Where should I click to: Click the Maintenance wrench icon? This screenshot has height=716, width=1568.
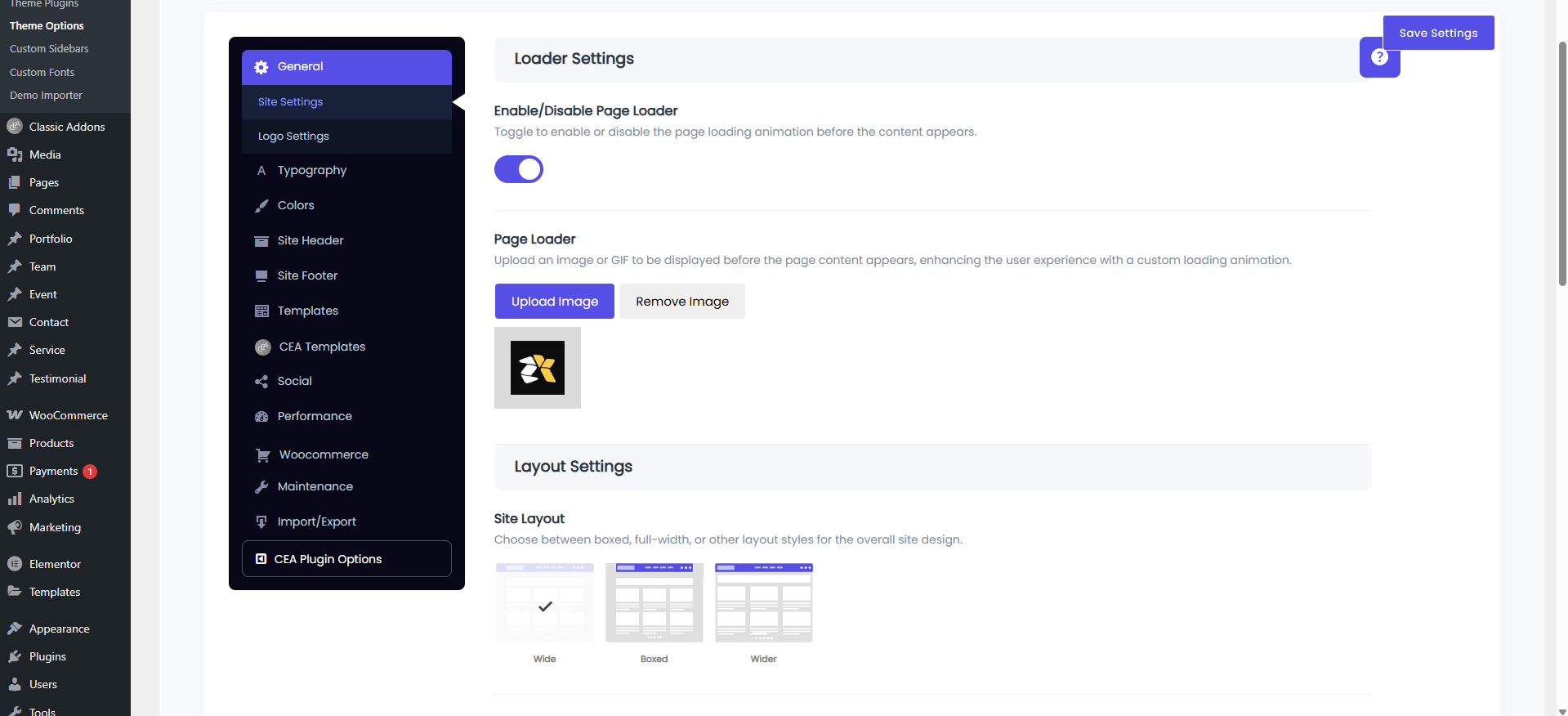(x=261, y=487)
